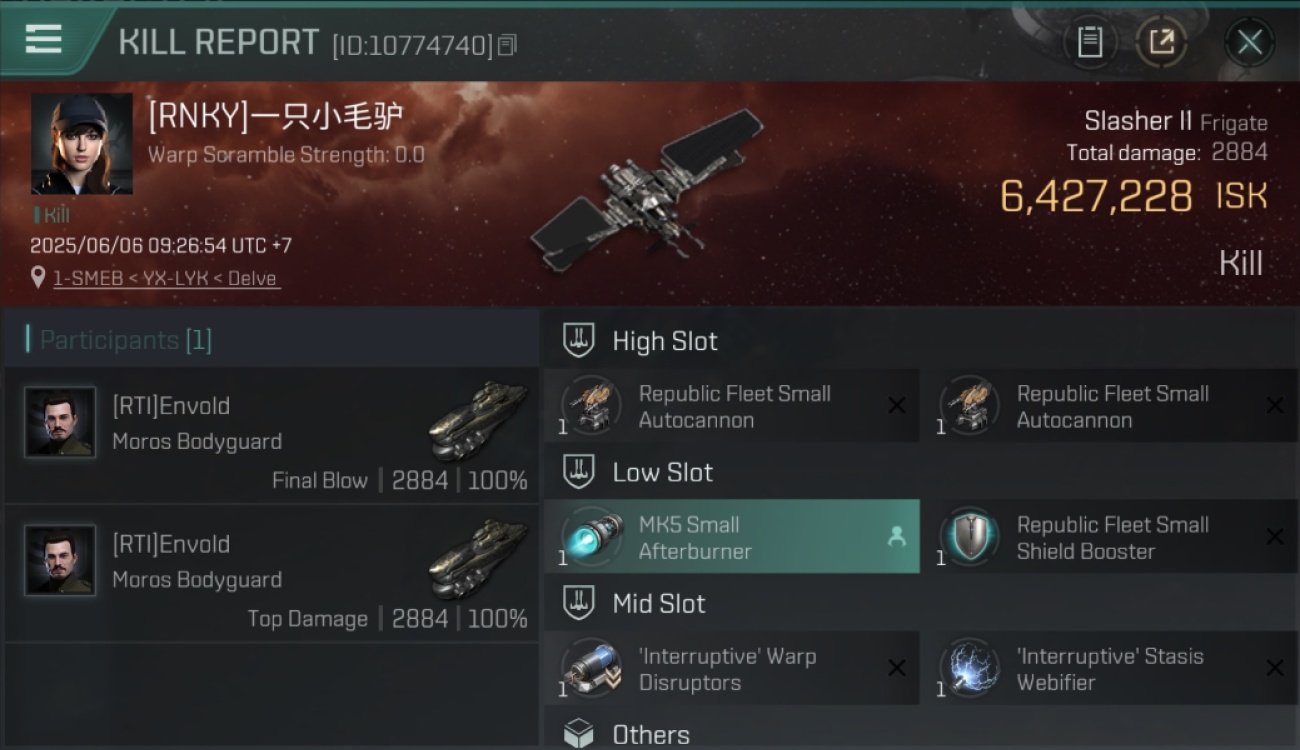Share the kill report via export icon

coord(1161,42)
